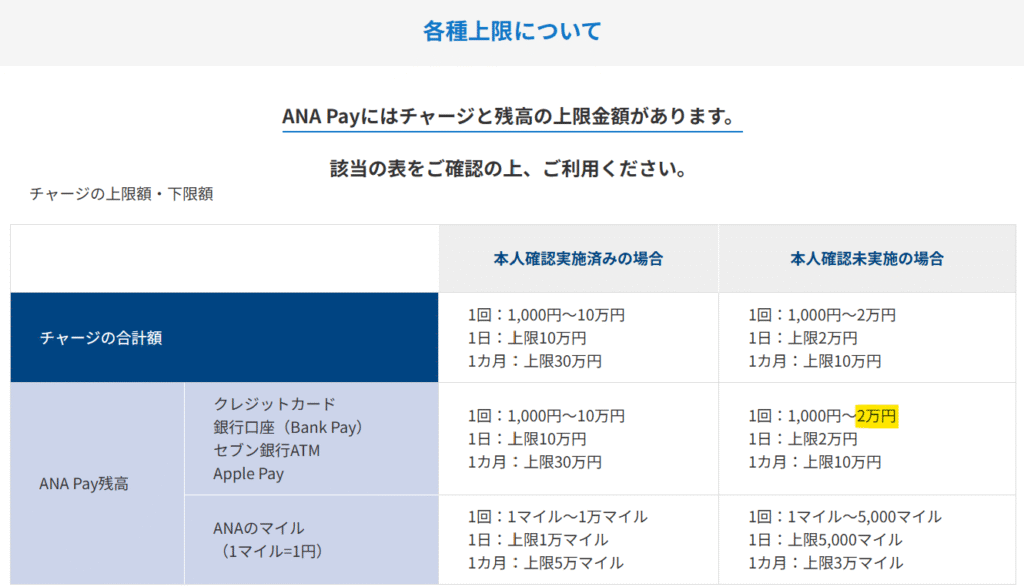Click "1カ月：上限10万円" in the クレジットカード row
1024x587 pixels.
(x=814, y=462)
